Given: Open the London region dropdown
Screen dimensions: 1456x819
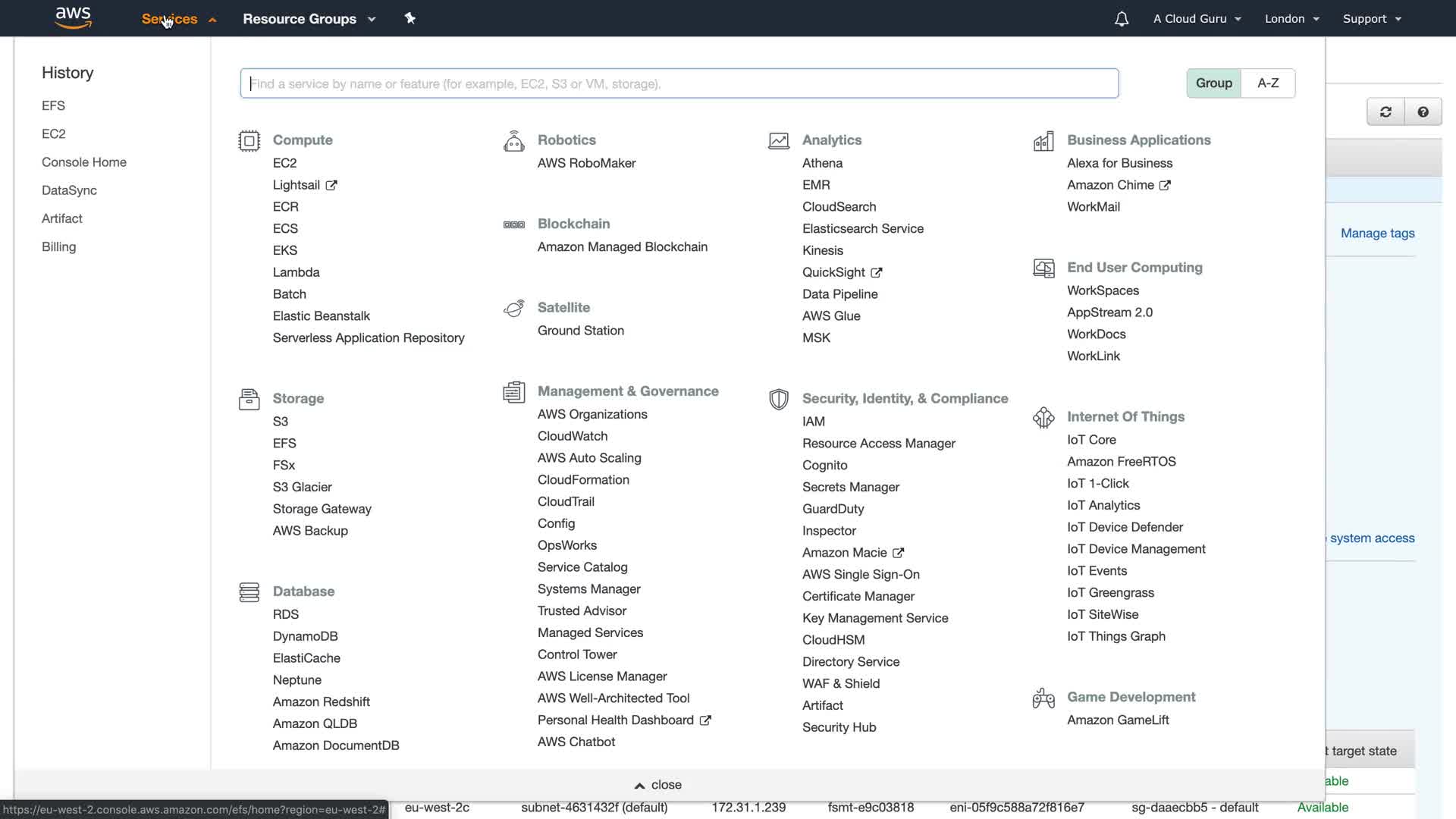Looking at the screenshot, I should pyautogui.click(x=1291, y=19).
